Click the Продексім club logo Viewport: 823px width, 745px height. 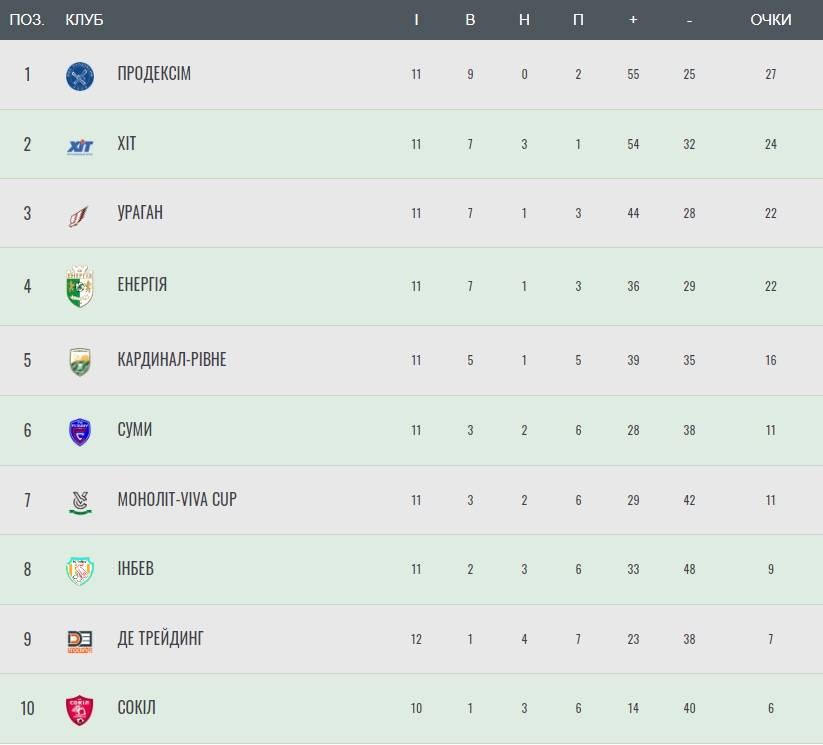coord(80,75)
